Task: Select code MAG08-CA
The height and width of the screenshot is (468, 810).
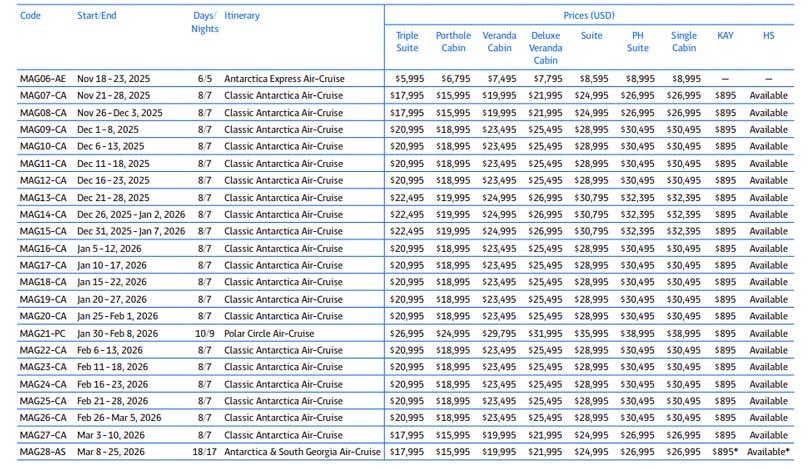Action: pyautogui.click(x=43, y=113)
